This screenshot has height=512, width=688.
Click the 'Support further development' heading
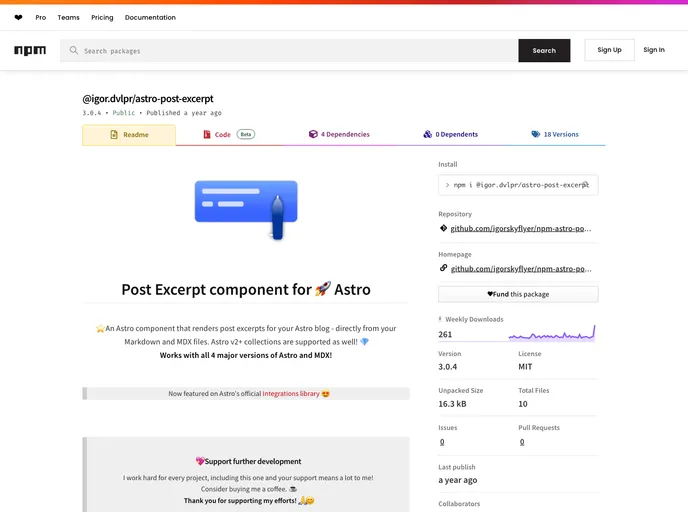[x=248, y=461]
